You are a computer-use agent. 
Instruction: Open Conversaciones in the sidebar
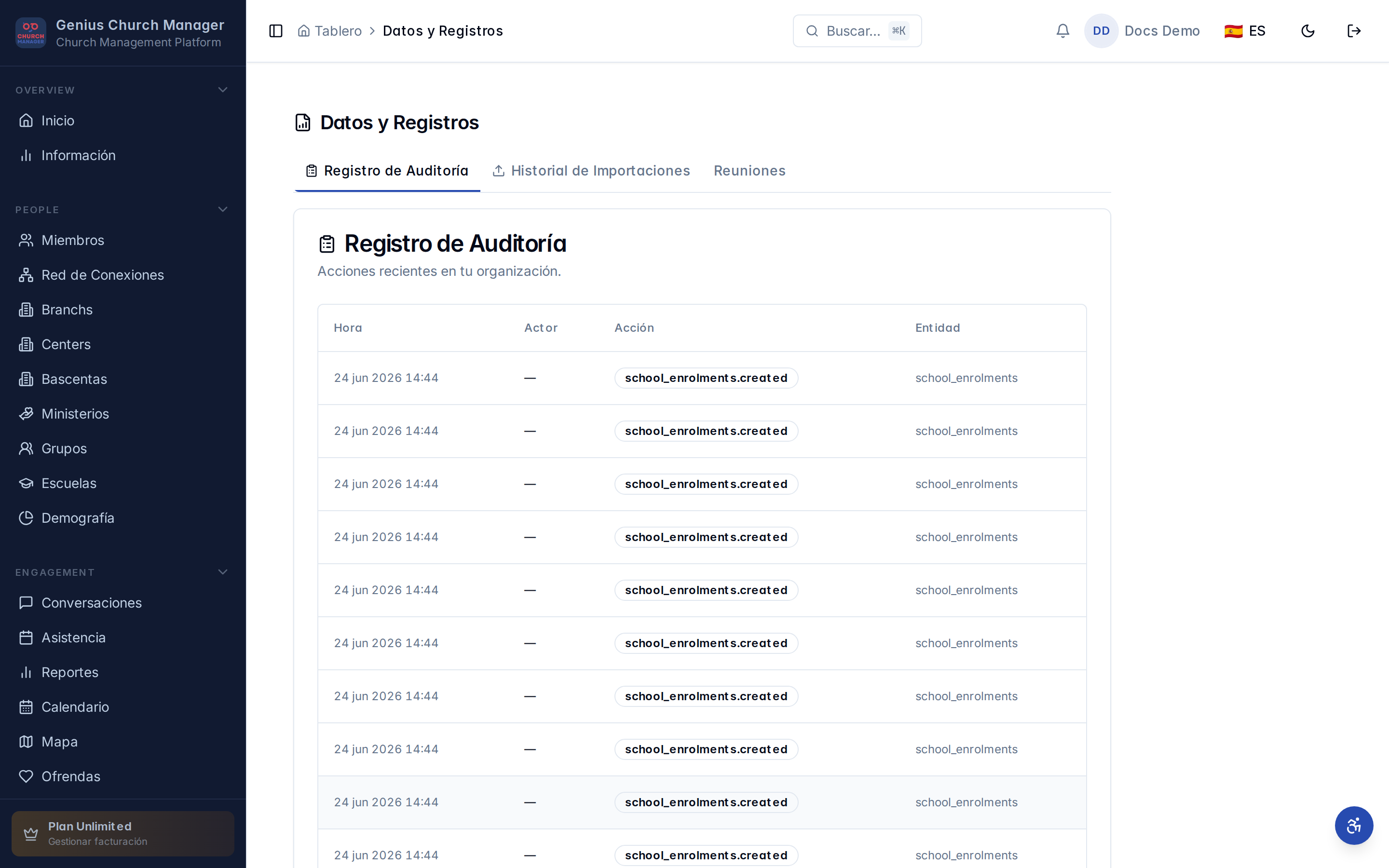click(x=123, y=603)
